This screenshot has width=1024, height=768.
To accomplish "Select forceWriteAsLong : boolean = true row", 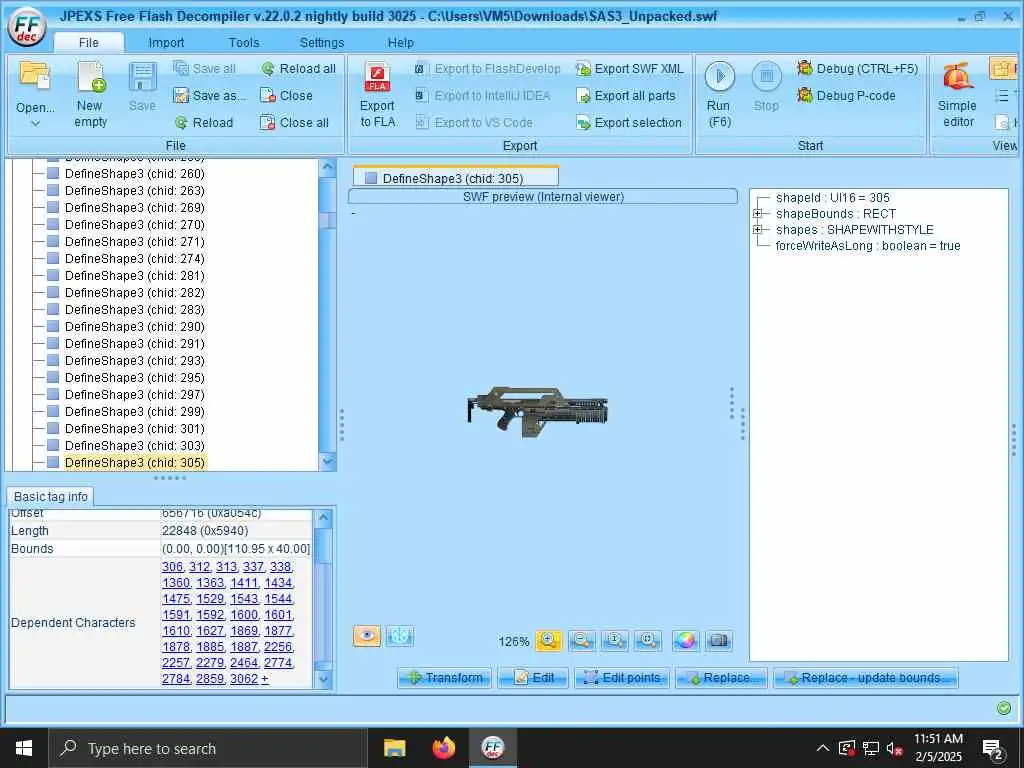I will point(867,246).
